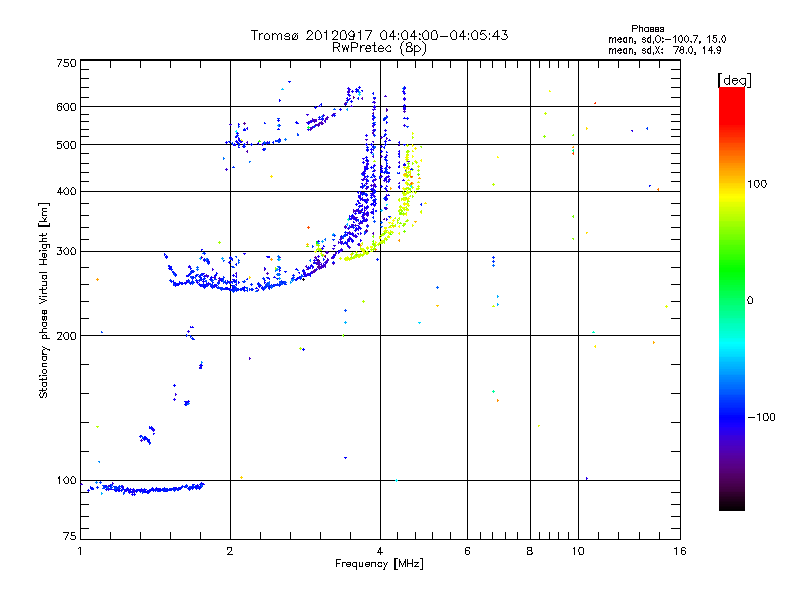Click the "600" height tick label
Viewport: 800px width, 600px height.
point(66,107)
